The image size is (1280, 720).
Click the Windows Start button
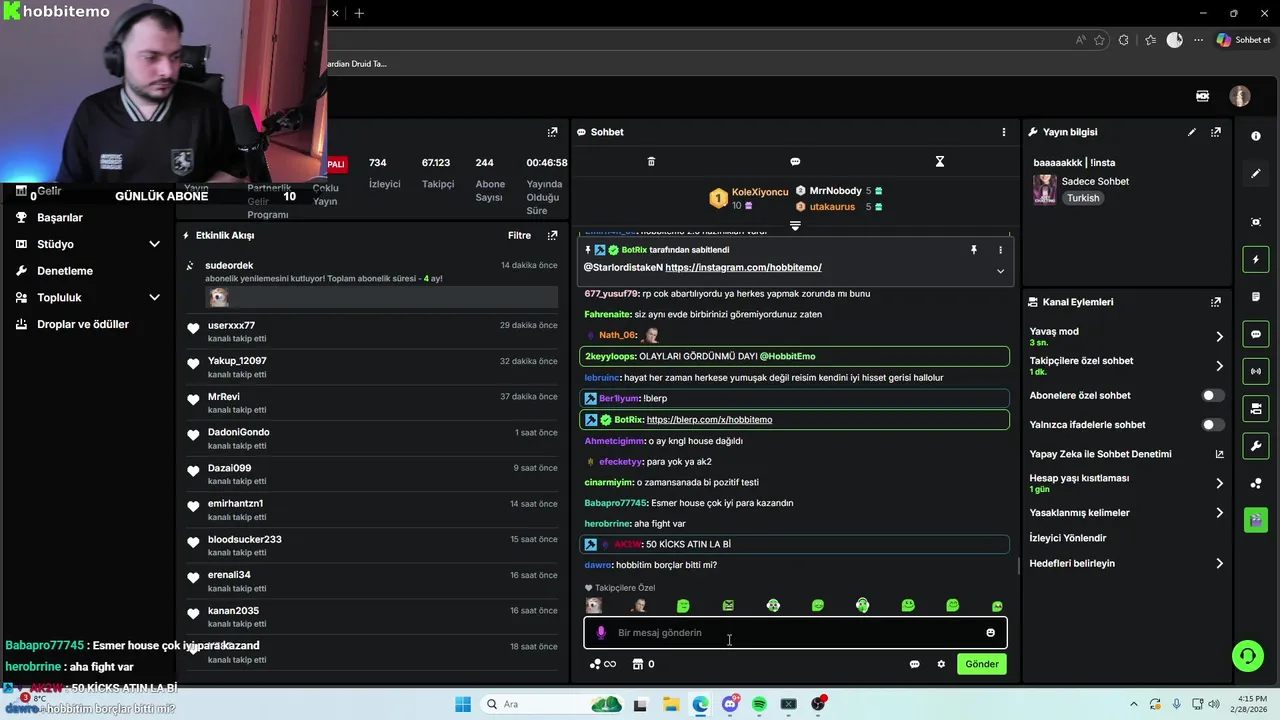(x=463, y=705)
